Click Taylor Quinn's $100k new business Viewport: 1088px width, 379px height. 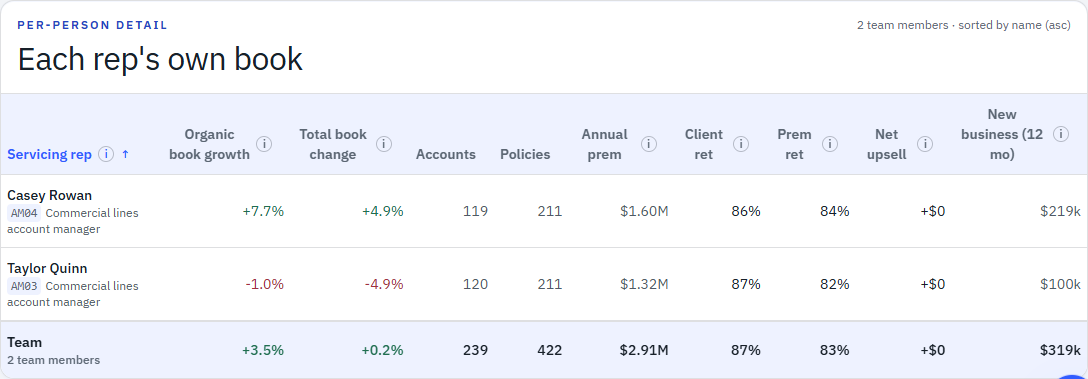pos(1060,284)
